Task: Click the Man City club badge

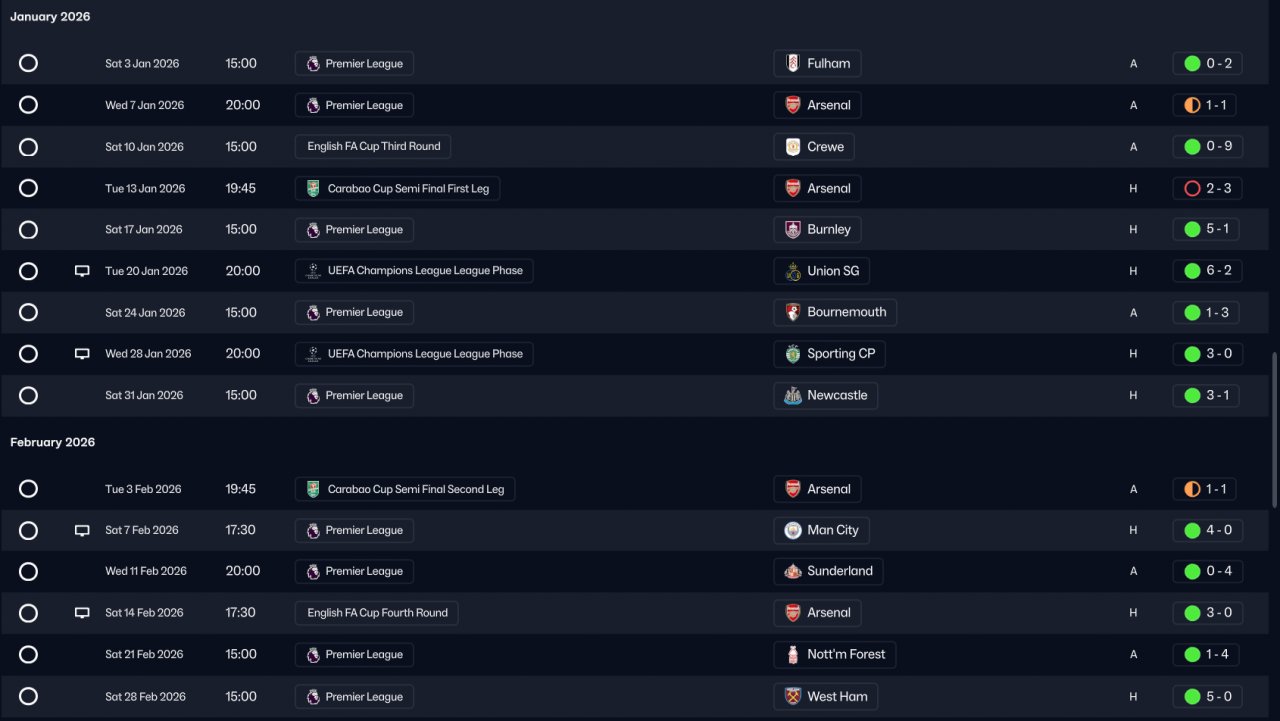Action: coord(793,531)
